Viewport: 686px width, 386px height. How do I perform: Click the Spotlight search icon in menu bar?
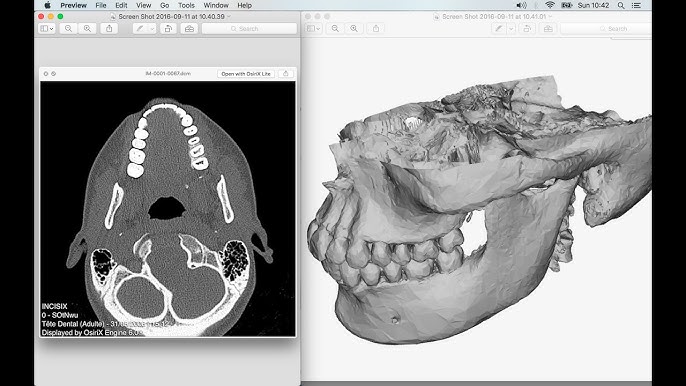pyautogui.click(x=621, y=5)
